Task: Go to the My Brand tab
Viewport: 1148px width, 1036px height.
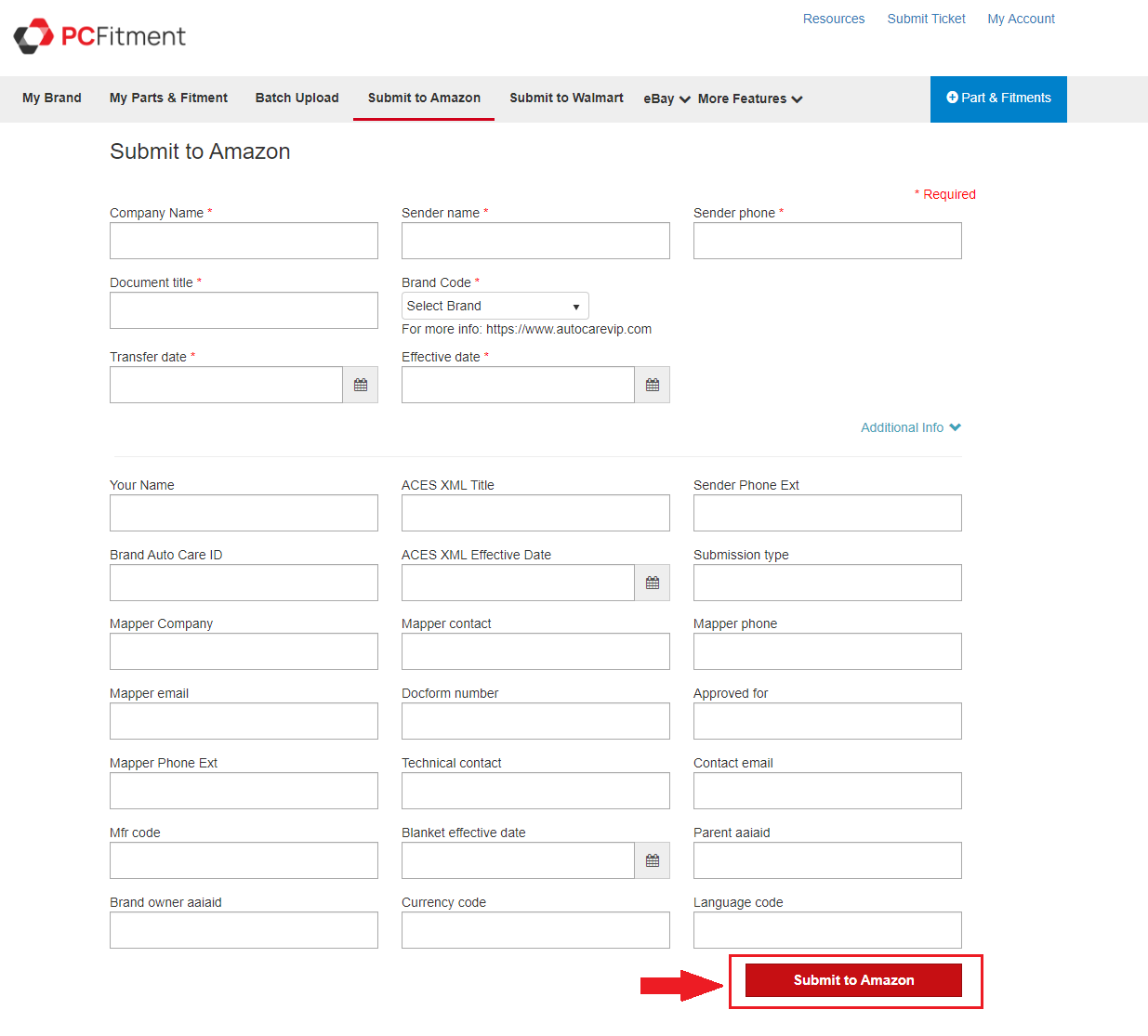Action: click(52, 98)
